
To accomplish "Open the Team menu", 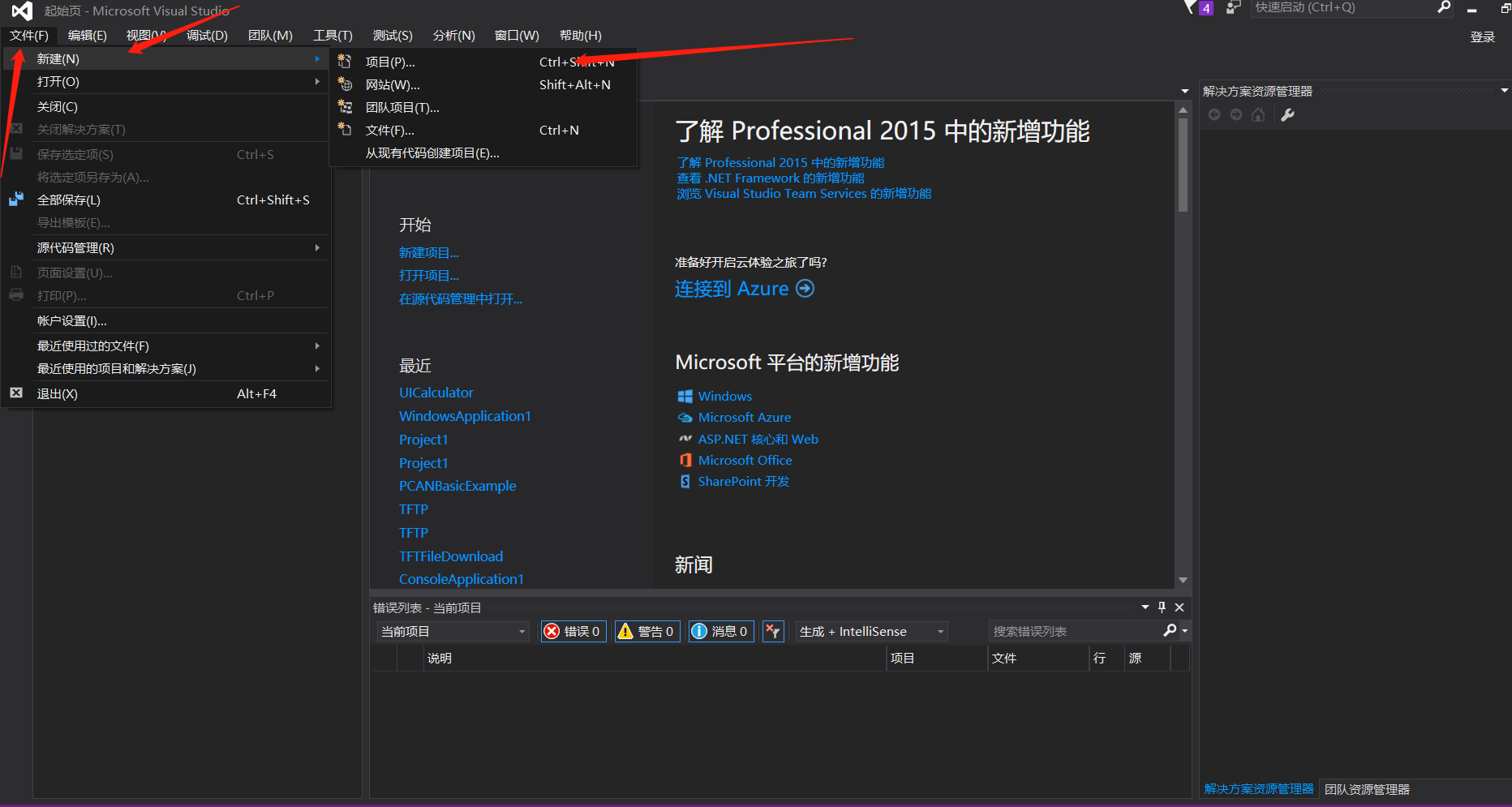I will point(270,35).
